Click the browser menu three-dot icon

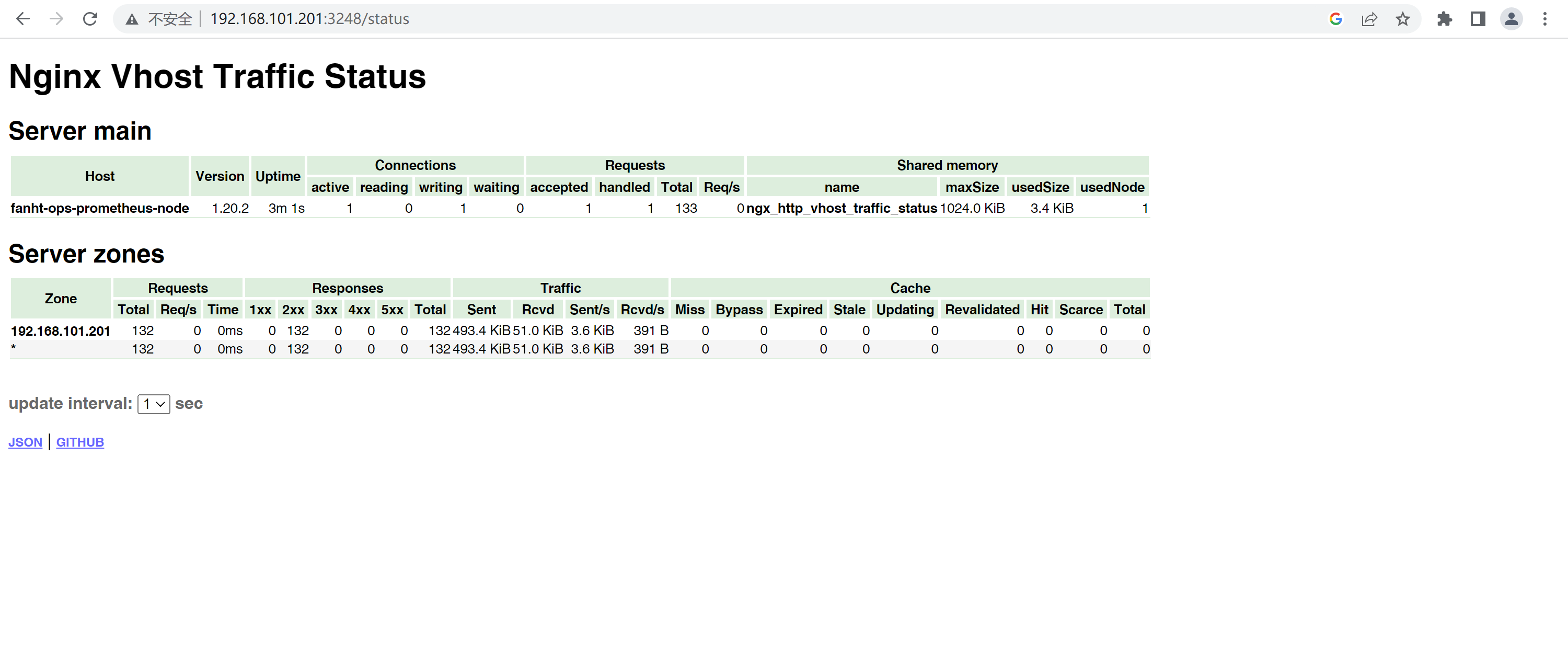[x=1544, y=18]
